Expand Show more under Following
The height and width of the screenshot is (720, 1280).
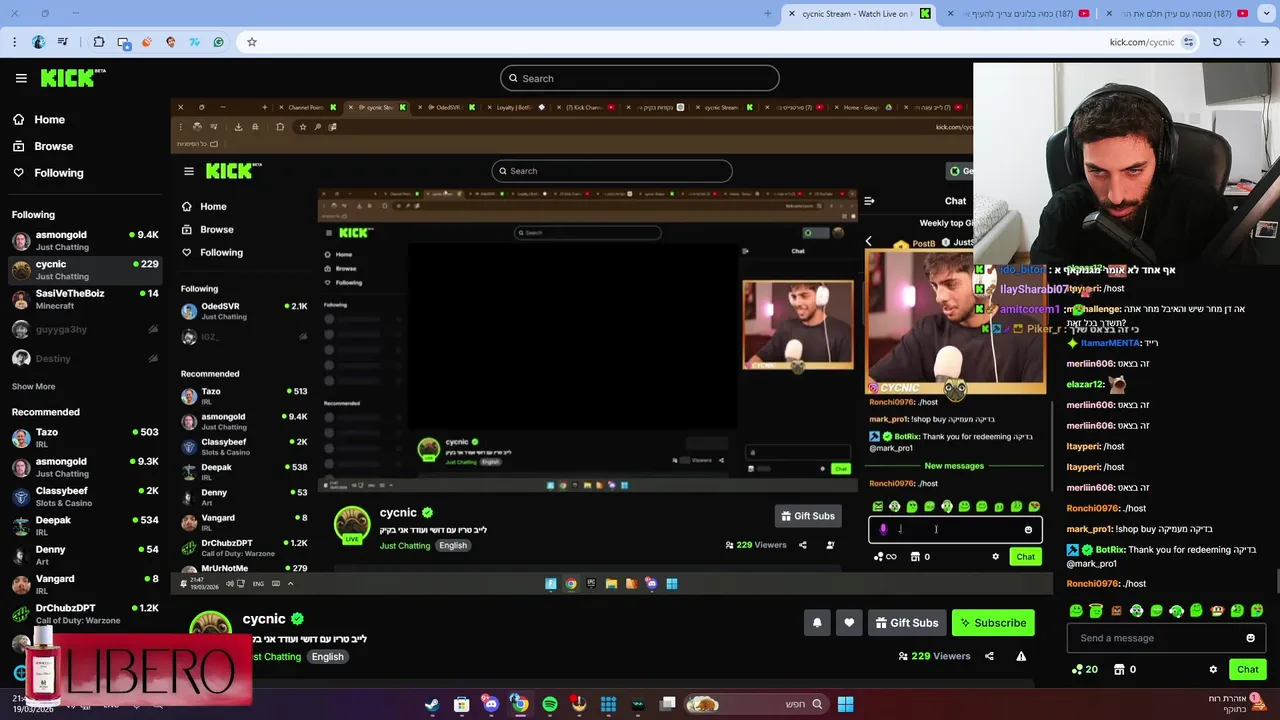33,386
